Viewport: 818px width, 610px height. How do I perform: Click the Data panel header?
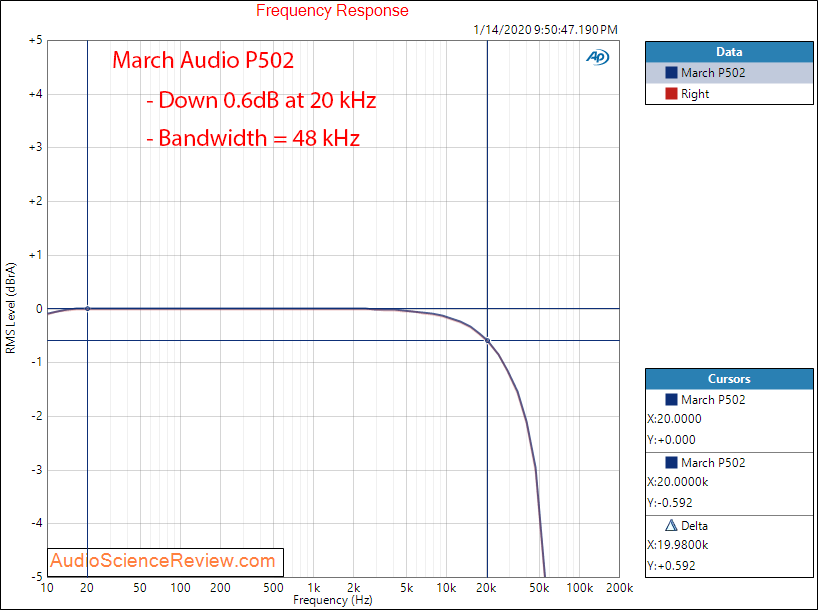tap(729, 52)
